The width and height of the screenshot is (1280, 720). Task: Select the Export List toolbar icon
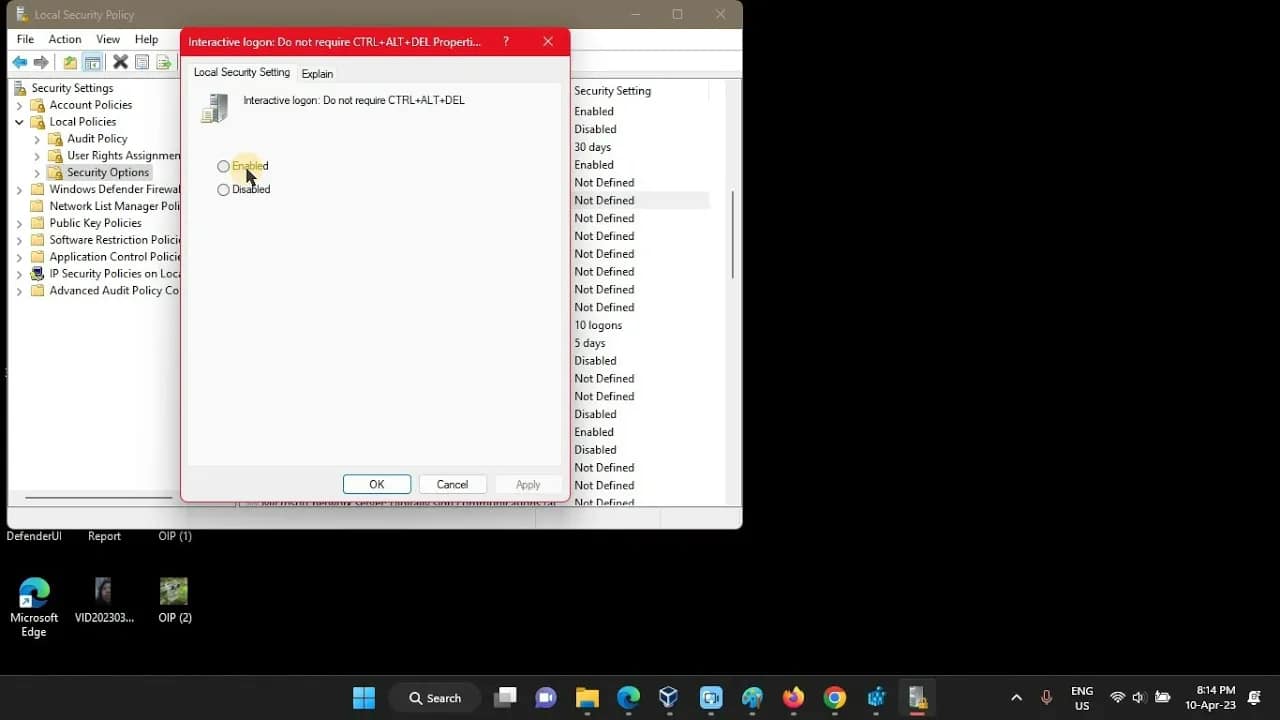[x=164, y=62]
